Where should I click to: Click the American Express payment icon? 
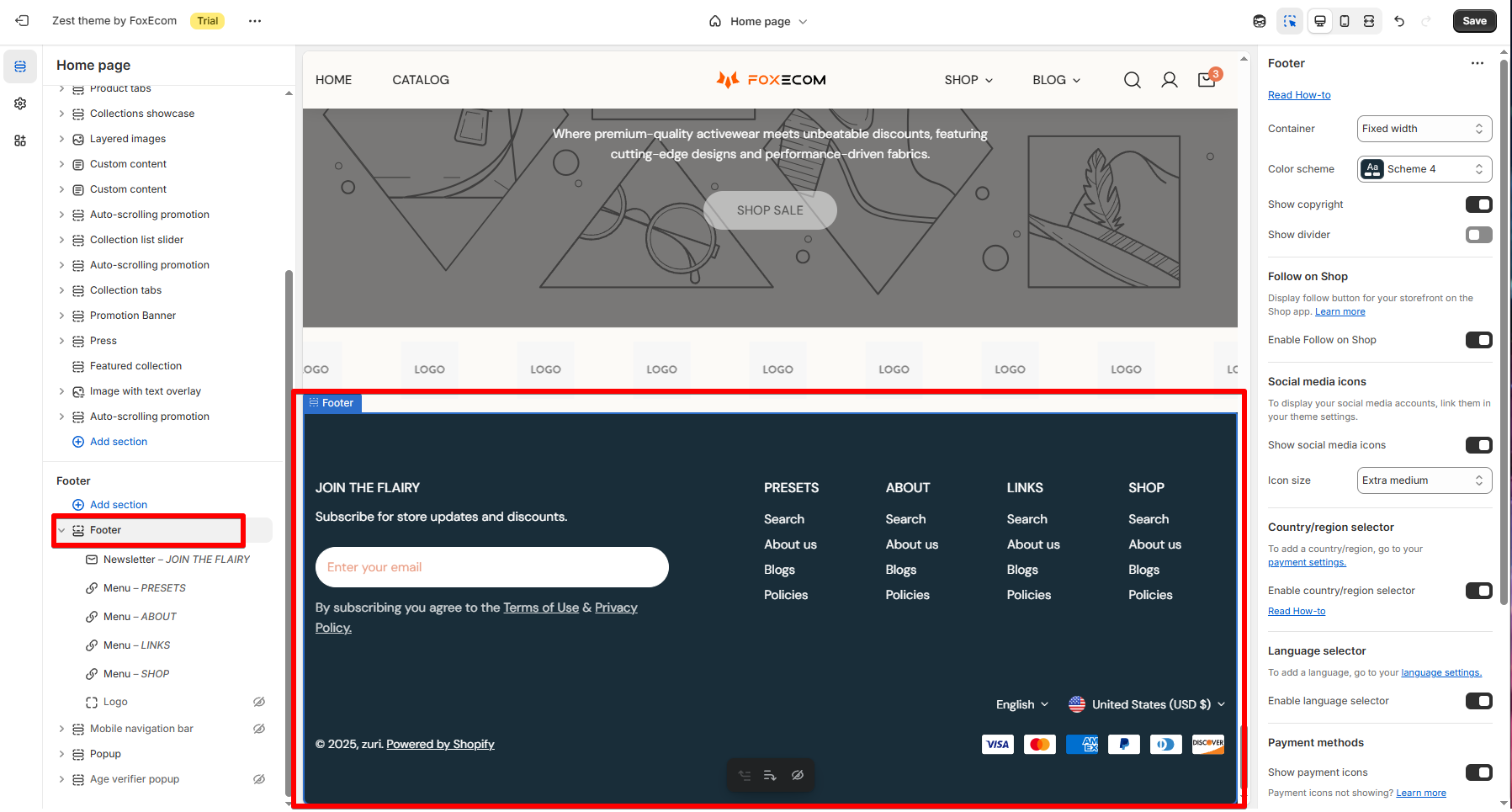(1082, 744)
